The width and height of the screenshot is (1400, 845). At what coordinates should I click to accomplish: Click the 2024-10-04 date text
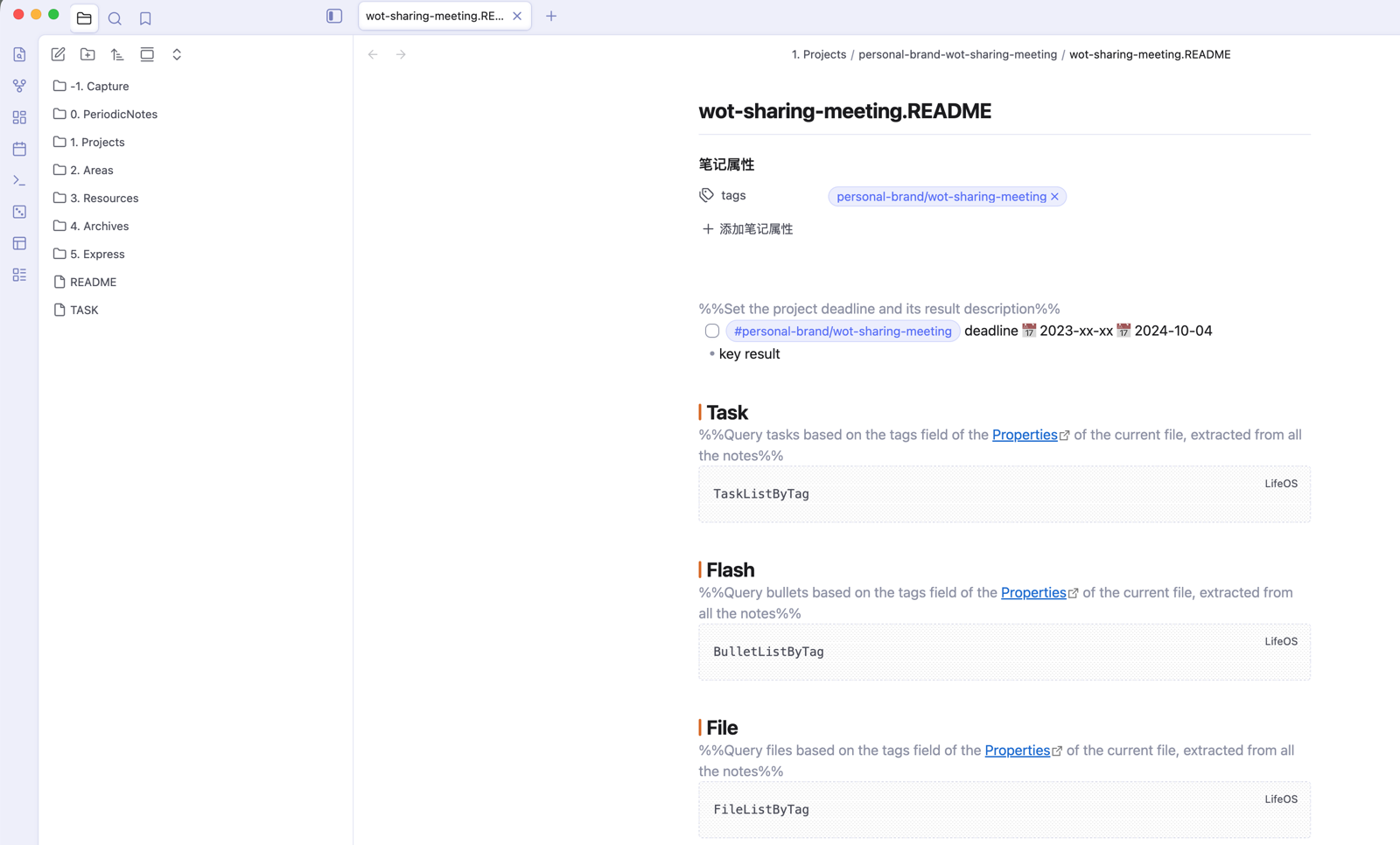1173,331
